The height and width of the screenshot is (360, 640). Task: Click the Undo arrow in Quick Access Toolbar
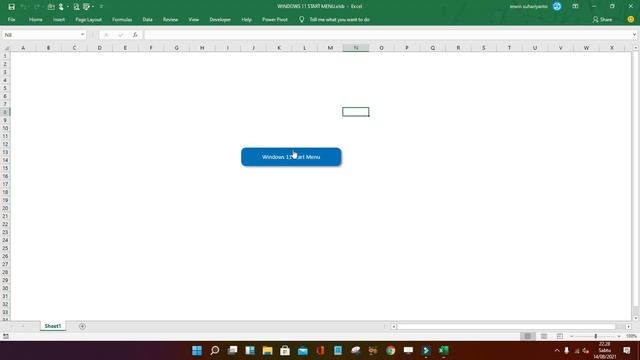[24, 7]
